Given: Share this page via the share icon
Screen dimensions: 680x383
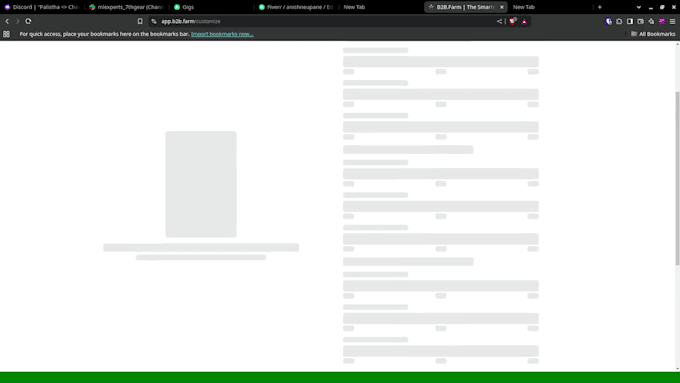Looking at the screenshot, I should (x=499, y=21).
